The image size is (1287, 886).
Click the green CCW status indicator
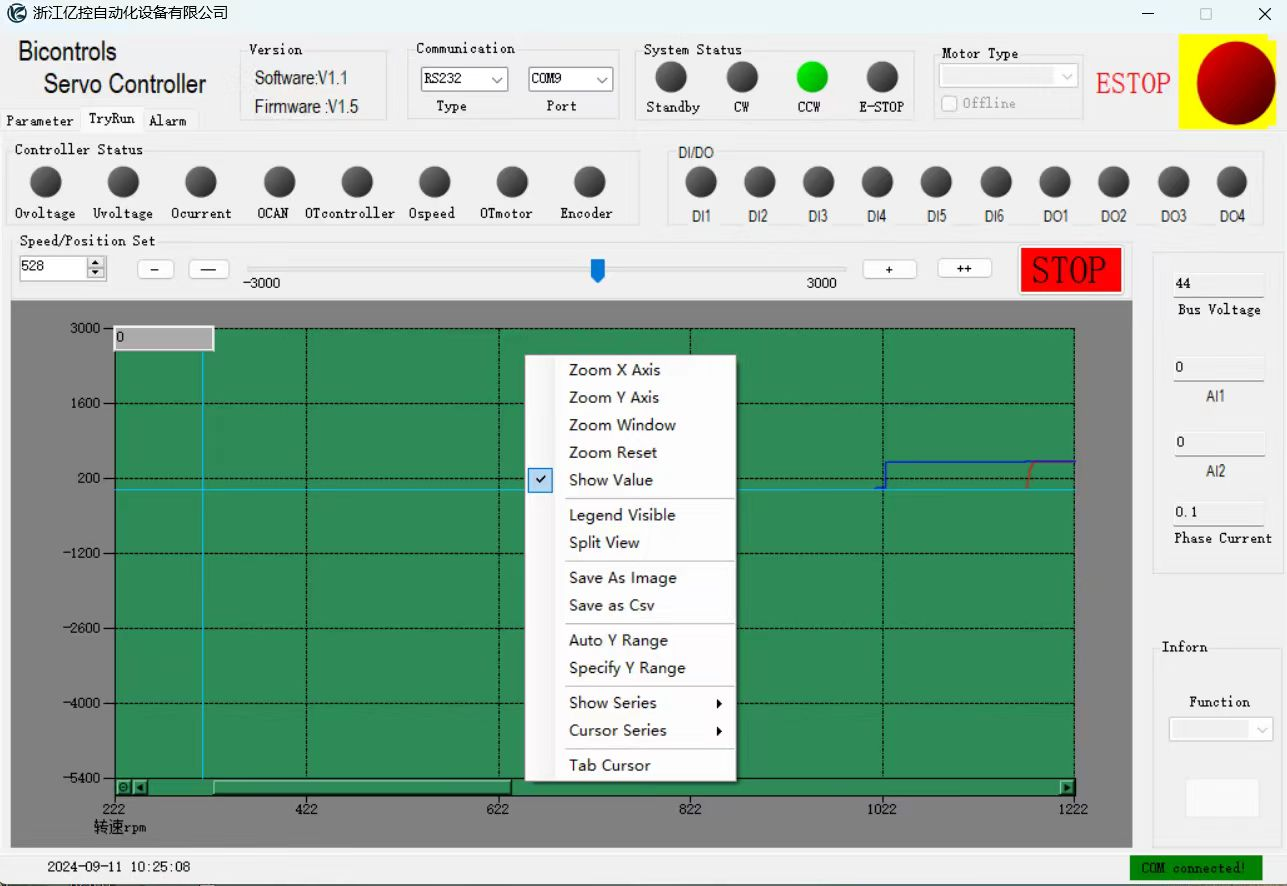(811, 77)
